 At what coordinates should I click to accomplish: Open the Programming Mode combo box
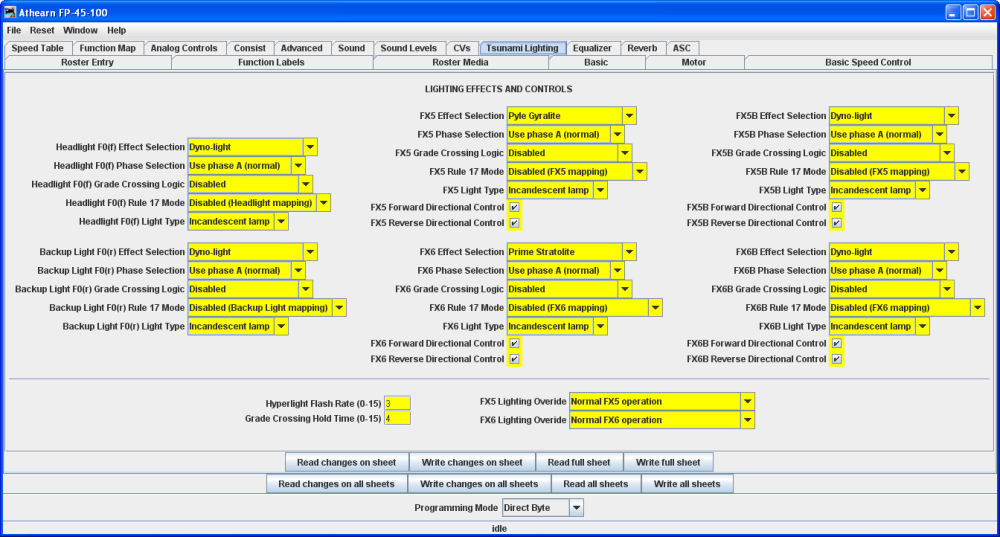point(575,508)
